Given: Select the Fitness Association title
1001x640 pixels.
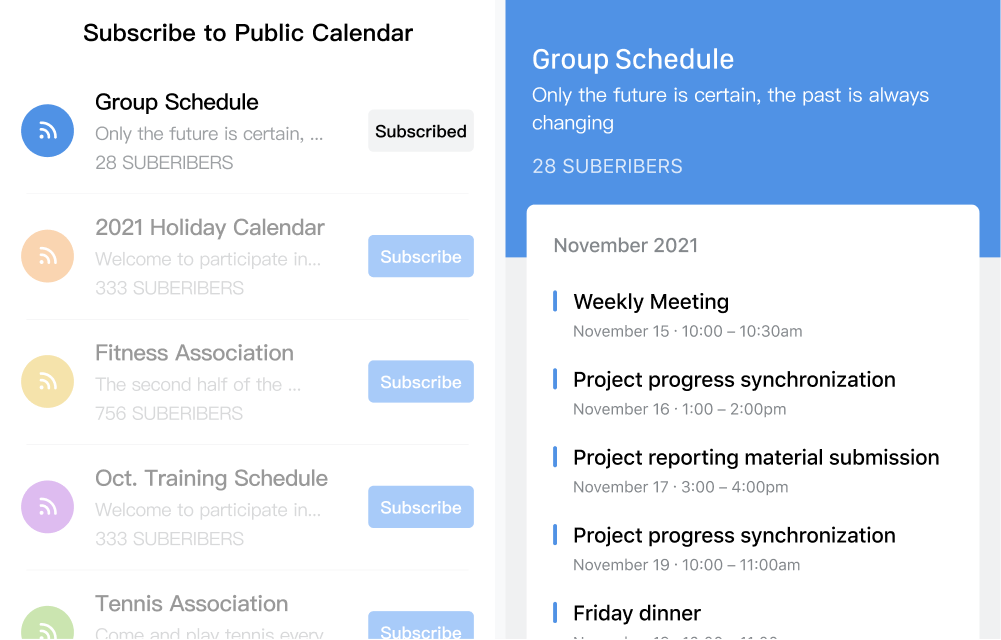Looking at the screenshot, I should (194, 353).
